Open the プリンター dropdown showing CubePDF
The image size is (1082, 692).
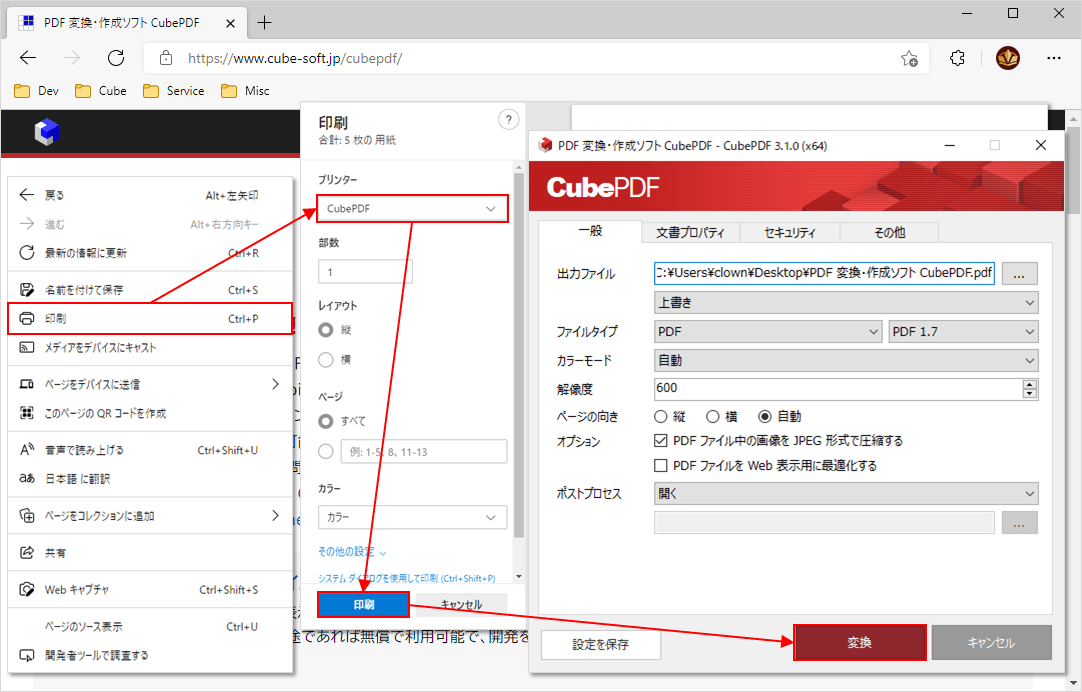pos(412,208)
